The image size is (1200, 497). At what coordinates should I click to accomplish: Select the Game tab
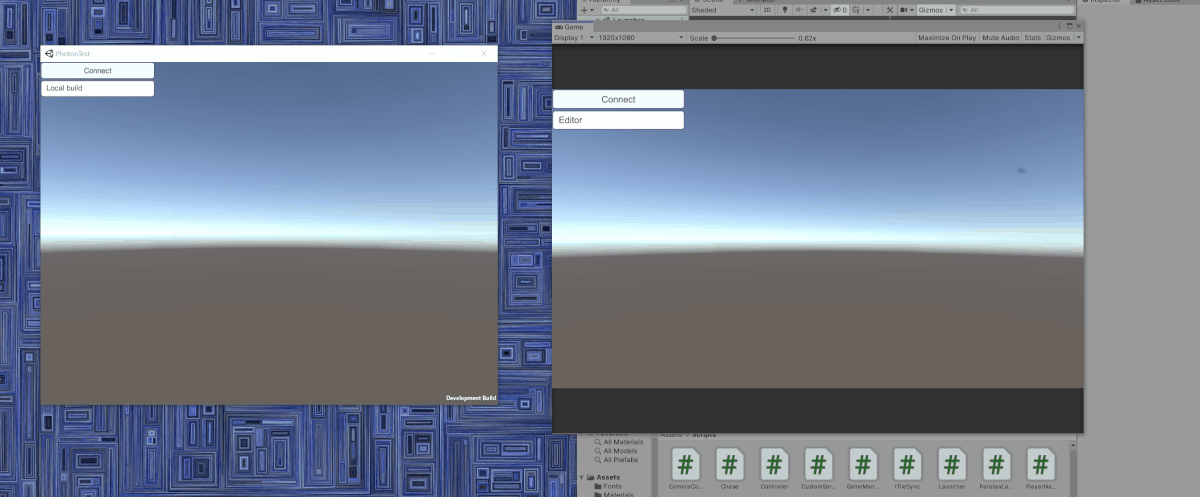point(571,26)
